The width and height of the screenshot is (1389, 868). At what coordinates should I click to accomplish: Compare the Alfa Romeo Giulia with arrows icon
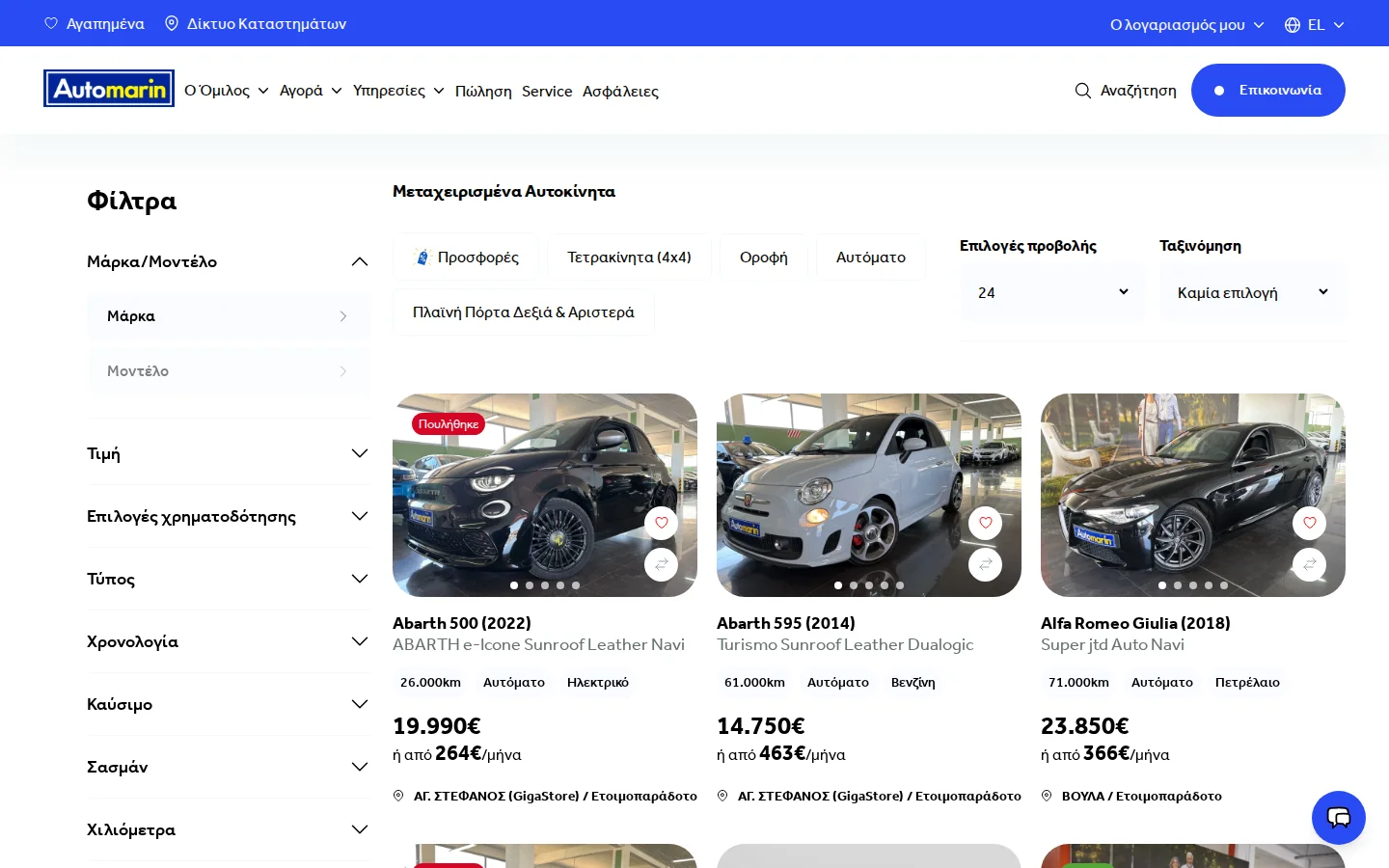(1310, 564)
